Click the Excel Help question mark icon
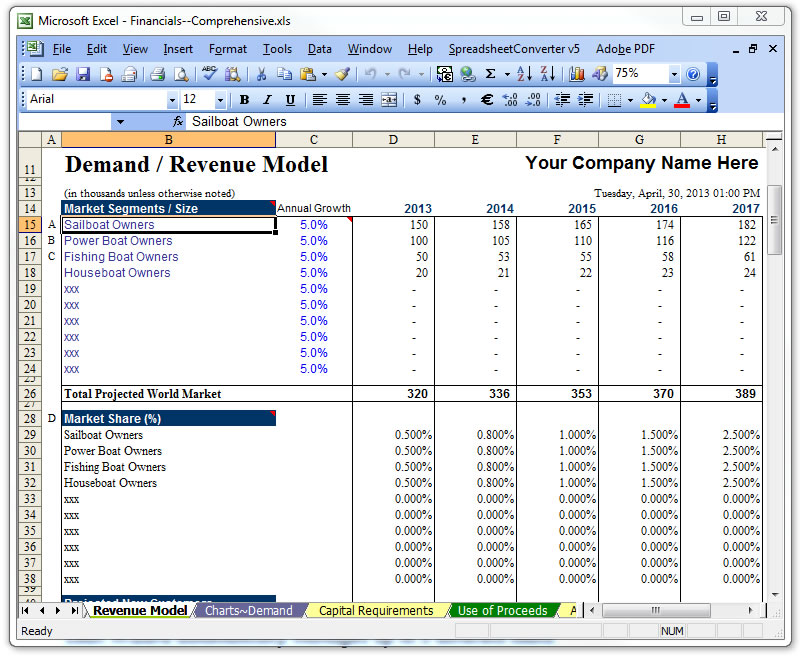Image resolution: width=800 pixels, height=656 pixels. [x=693, y=74]
